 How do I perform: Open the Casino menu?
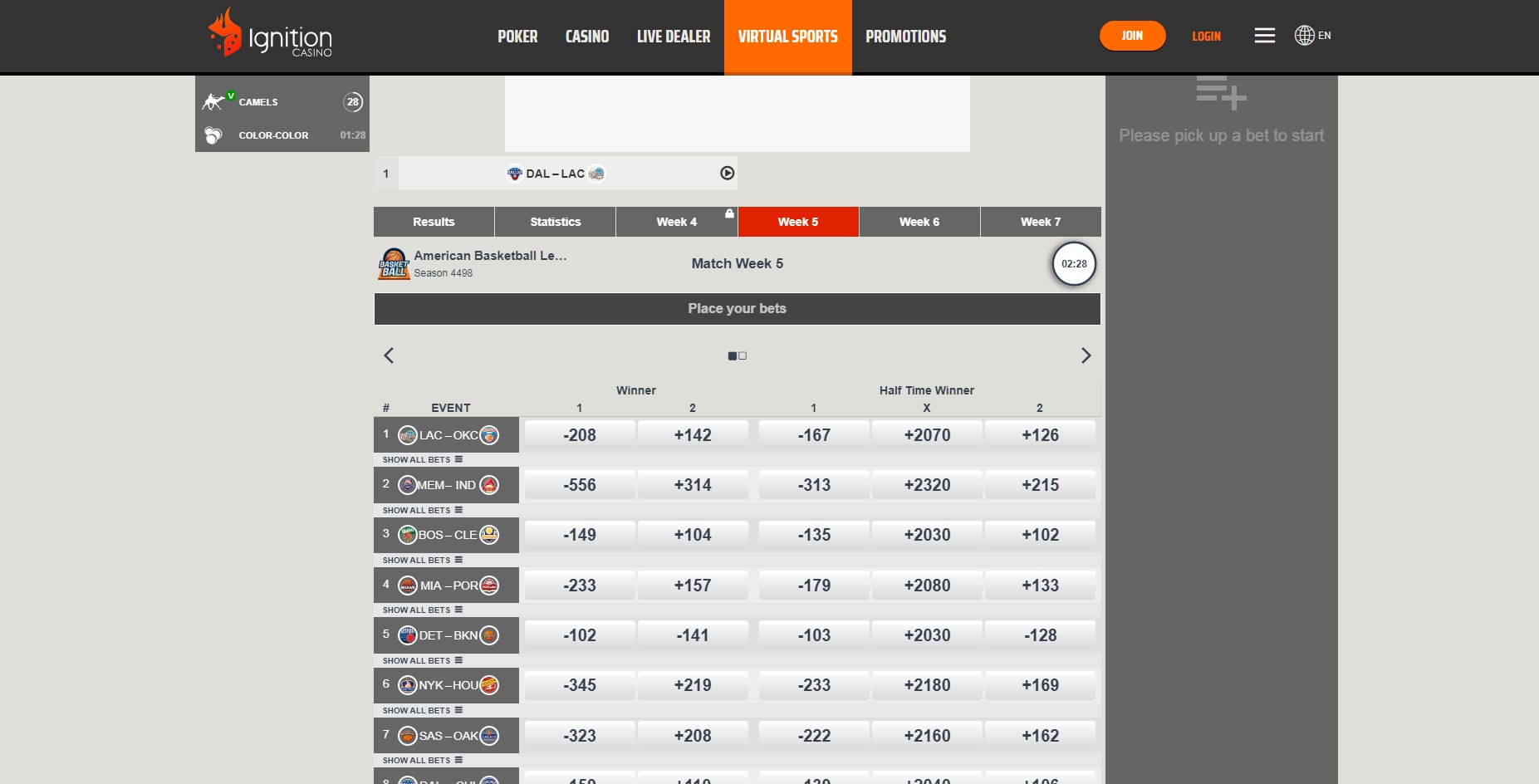(587, 37)
